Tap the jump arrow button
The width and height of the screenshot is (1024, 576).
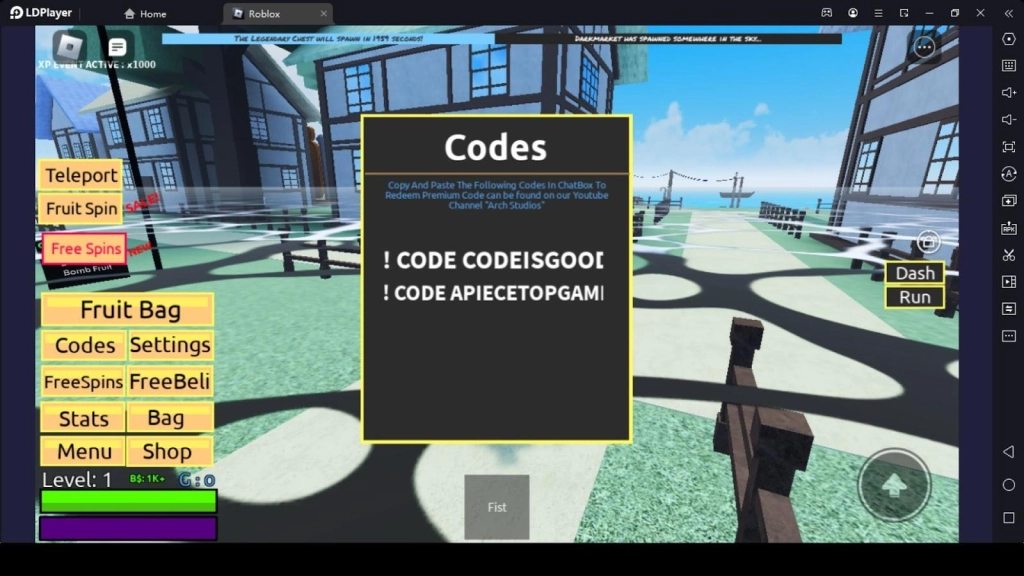pyautogui.click(x=894, y=484)
